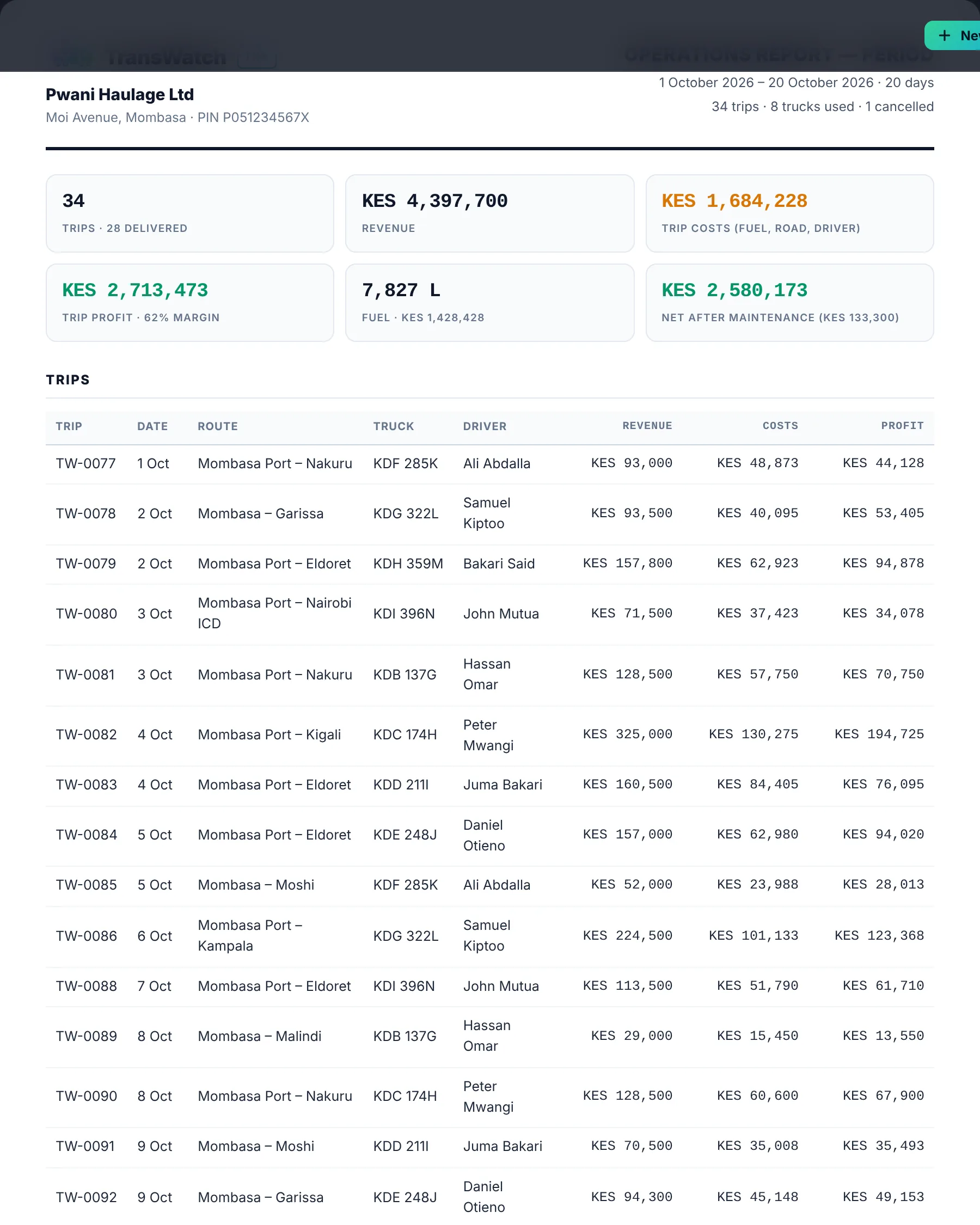Click the ROUTE column header
980x1225 pixels.
(218, 426)
